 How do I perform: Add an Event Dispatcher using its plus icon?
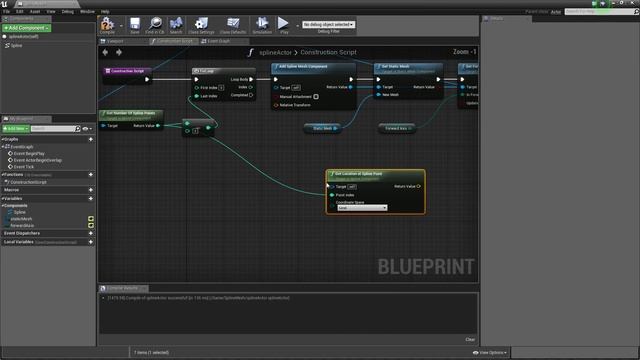(91, 233)
